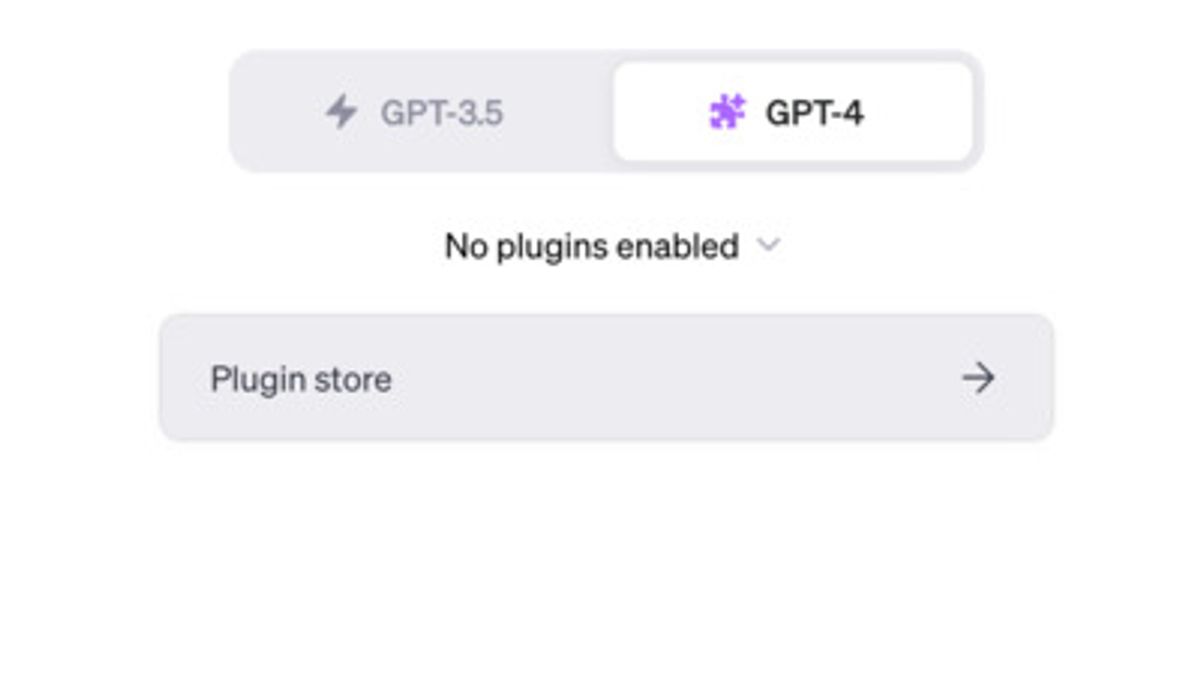Switch to the GPT-3.5 model tab
The height and width of the screenshot is (675, 1200).
tap(420, 112)
